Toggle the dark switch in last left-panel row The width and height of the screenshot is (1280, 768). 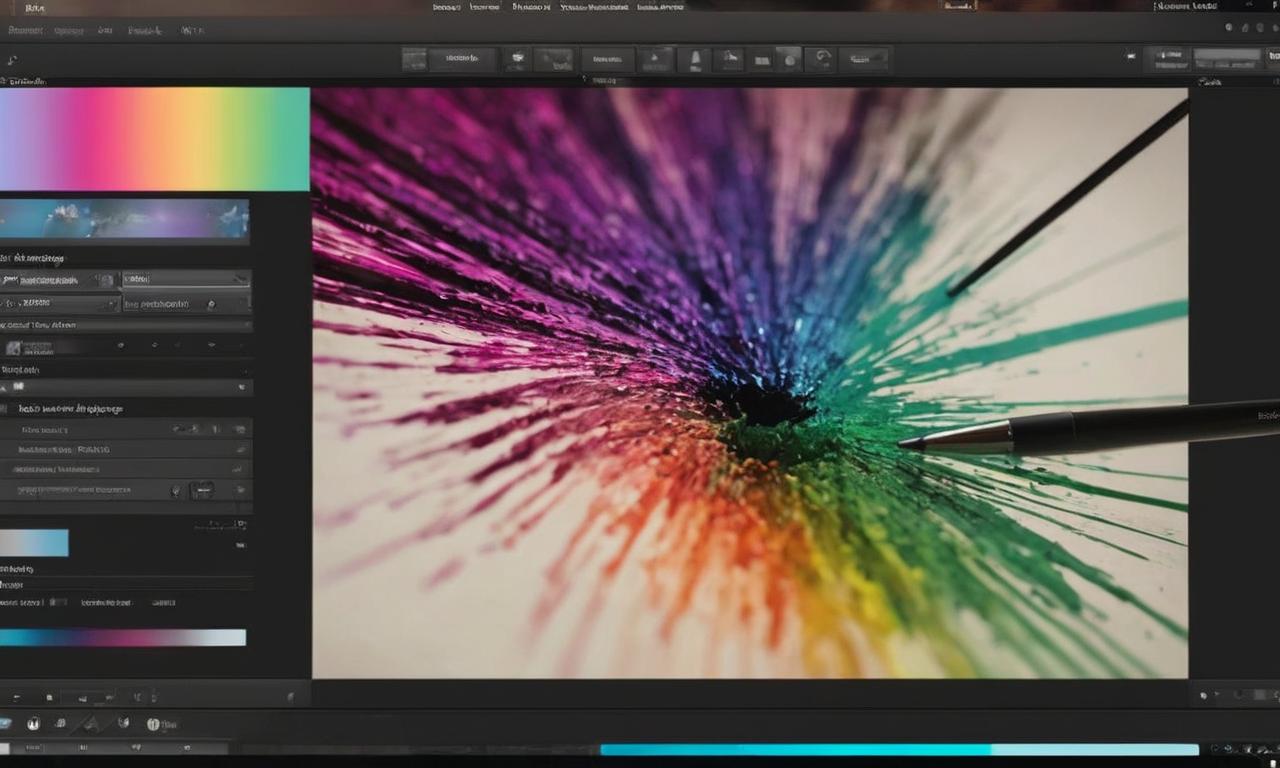pos(201,490)
